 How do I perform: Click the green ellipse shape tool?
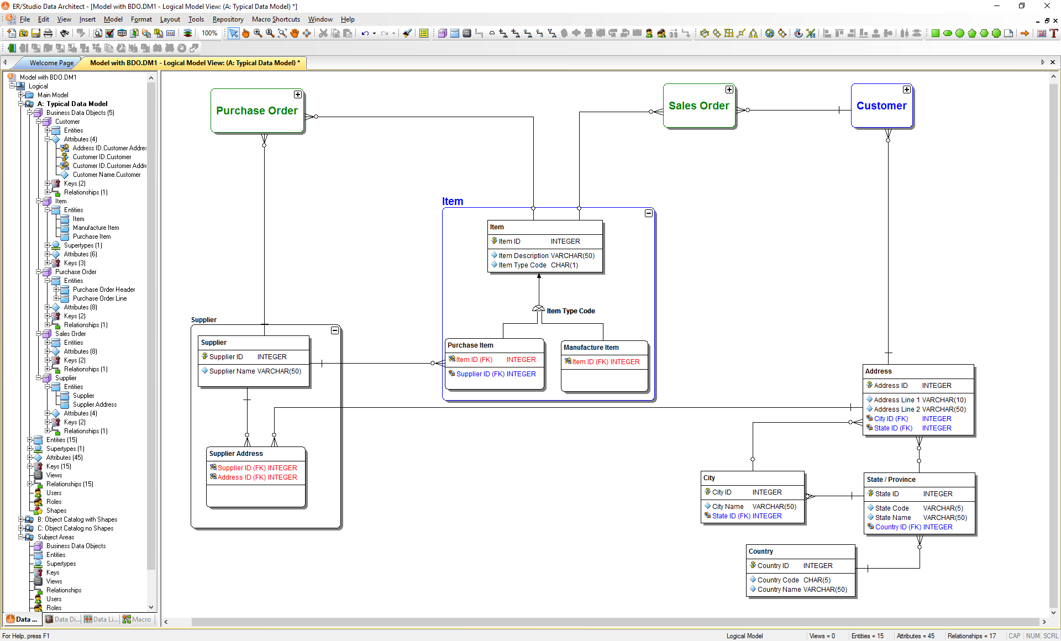coord(947,33)
